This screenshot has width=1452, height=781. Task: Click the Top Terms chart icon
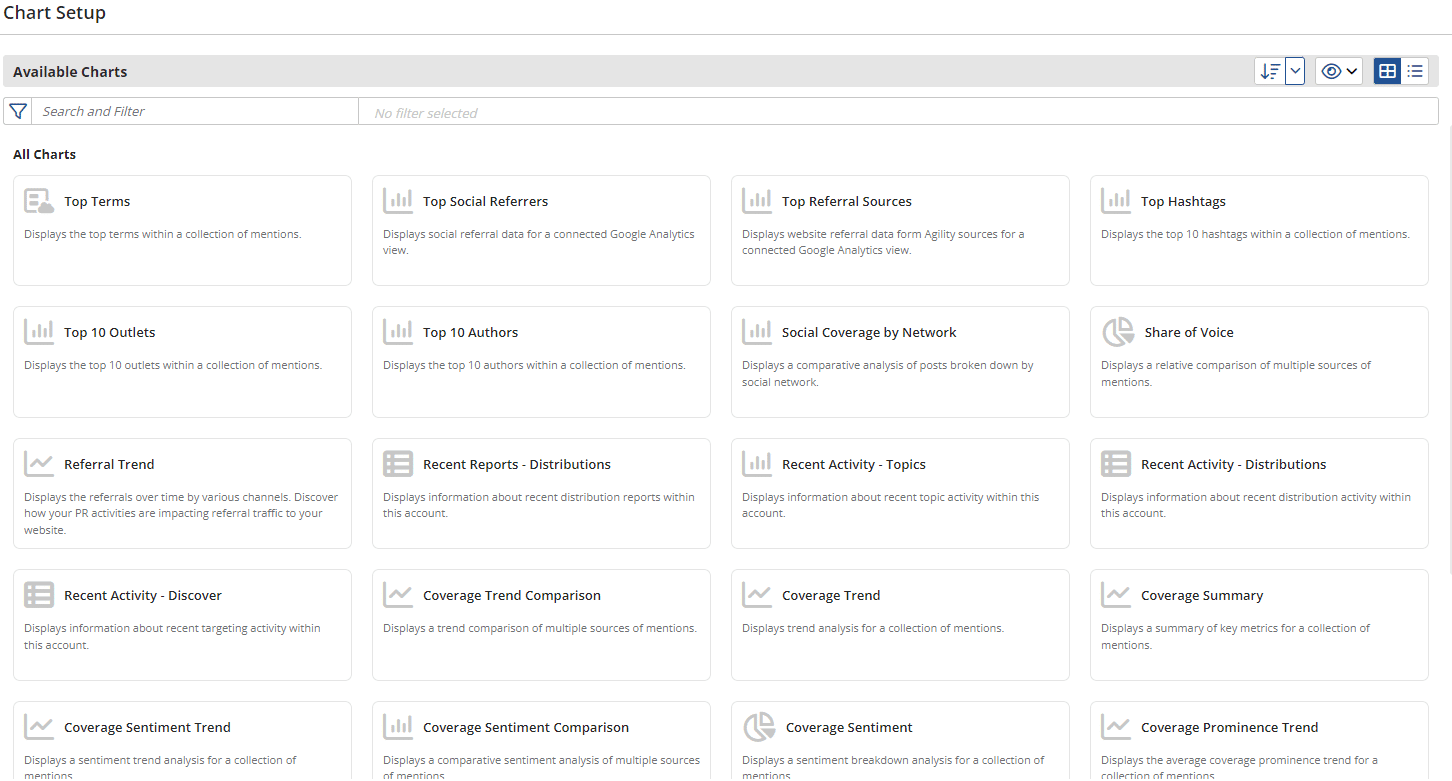click(39, 201)
